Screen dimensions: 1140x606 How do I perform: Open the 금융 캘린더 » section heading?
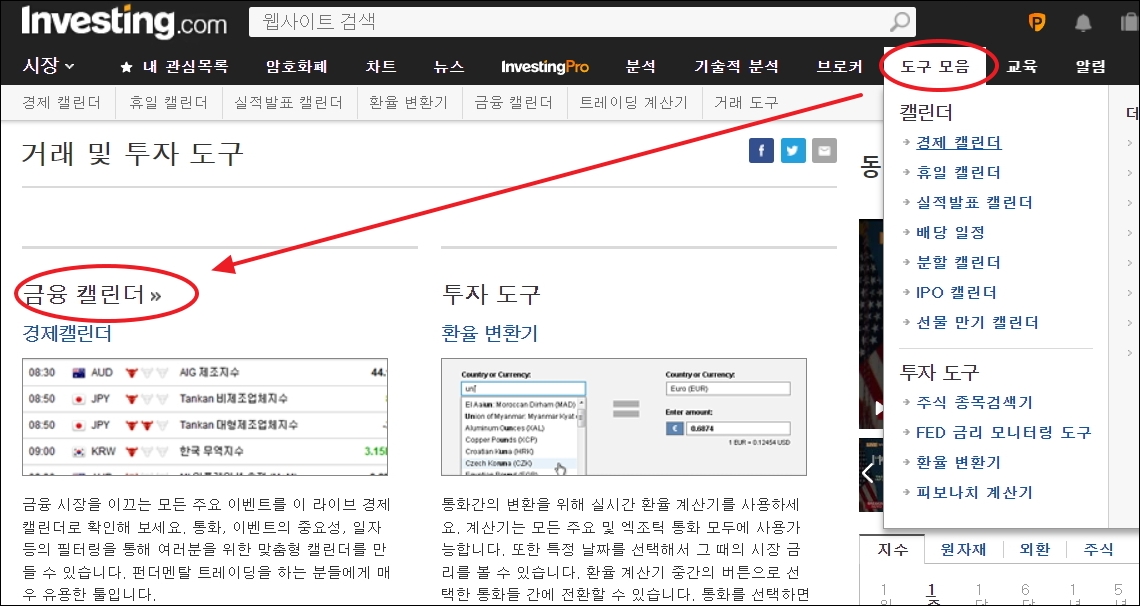pyautogui.click(x=92, y=294)
